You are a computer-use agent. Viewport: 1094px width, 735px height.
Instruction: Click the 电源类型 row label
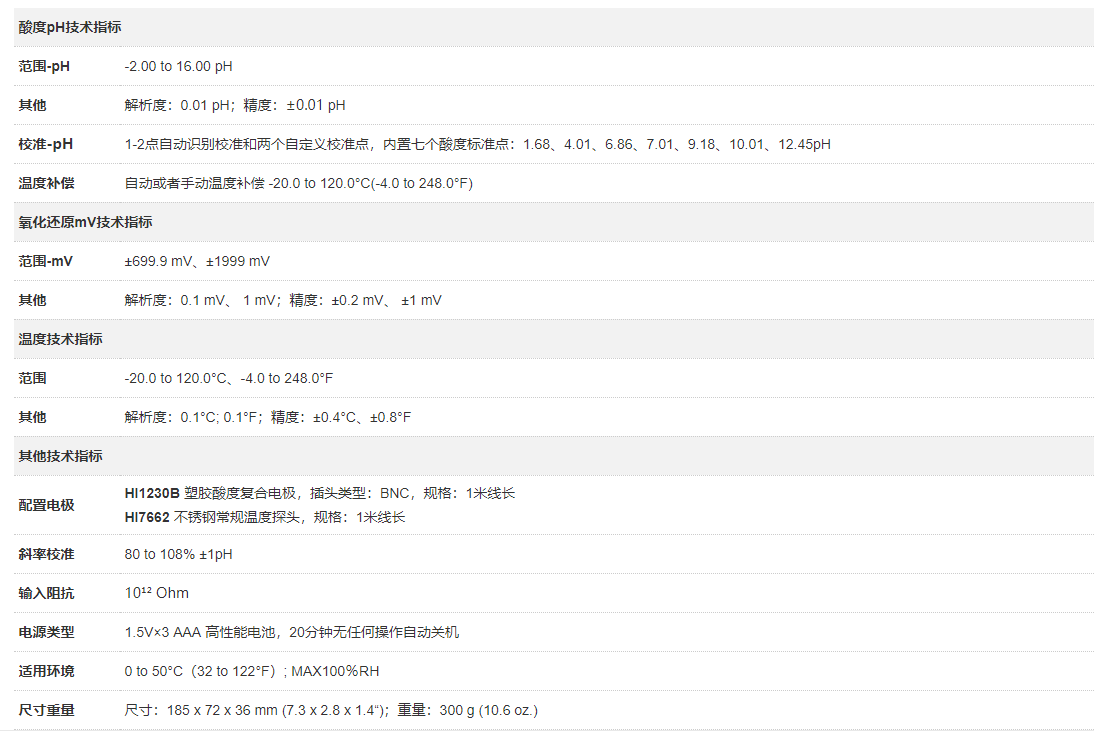coord(46,632)
